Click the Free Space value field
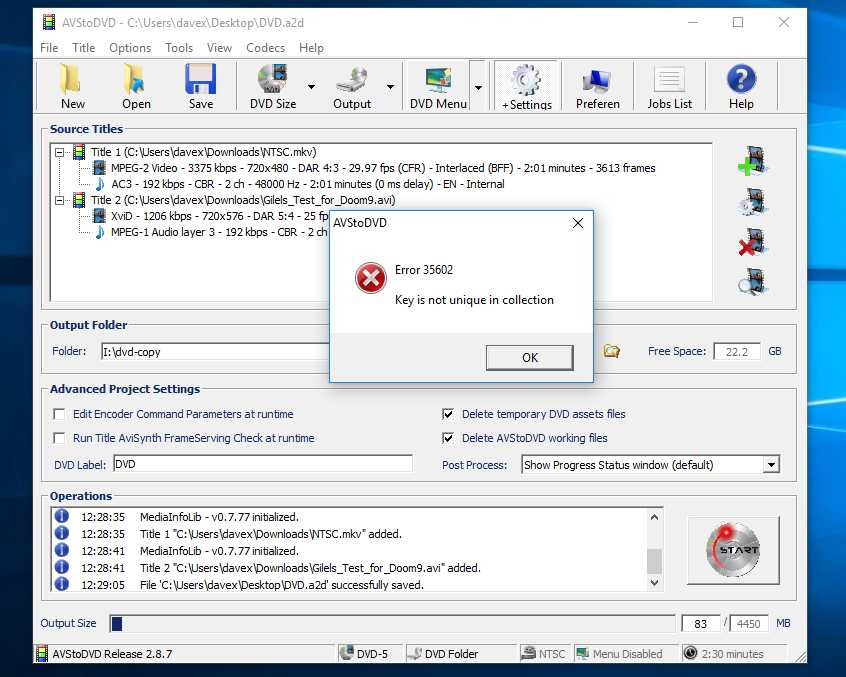 click(736, 352)
